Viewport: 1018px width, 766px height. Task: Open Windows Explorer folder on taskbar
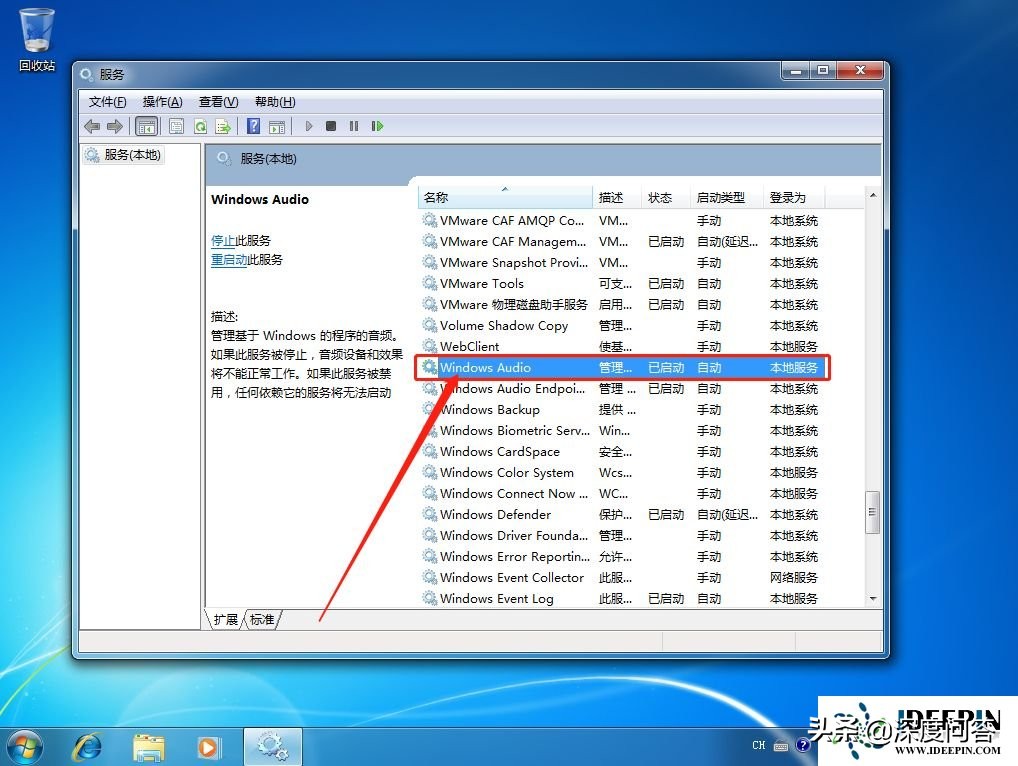(149, 747)
